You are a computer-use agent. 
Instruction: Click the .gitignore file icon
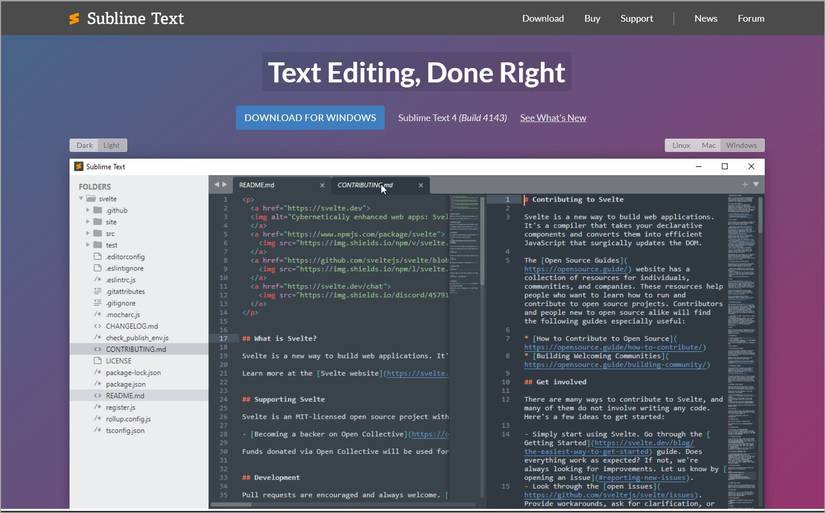tap(97, 303)
